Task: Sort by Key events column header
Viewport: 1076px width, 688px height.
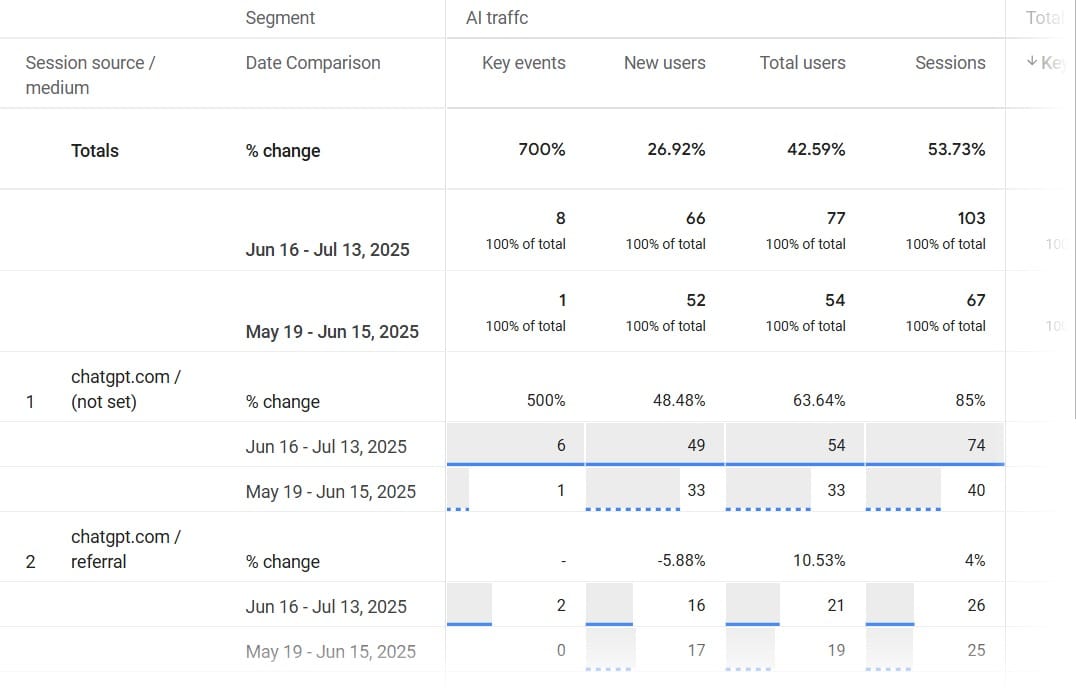Action: (523, 63)
